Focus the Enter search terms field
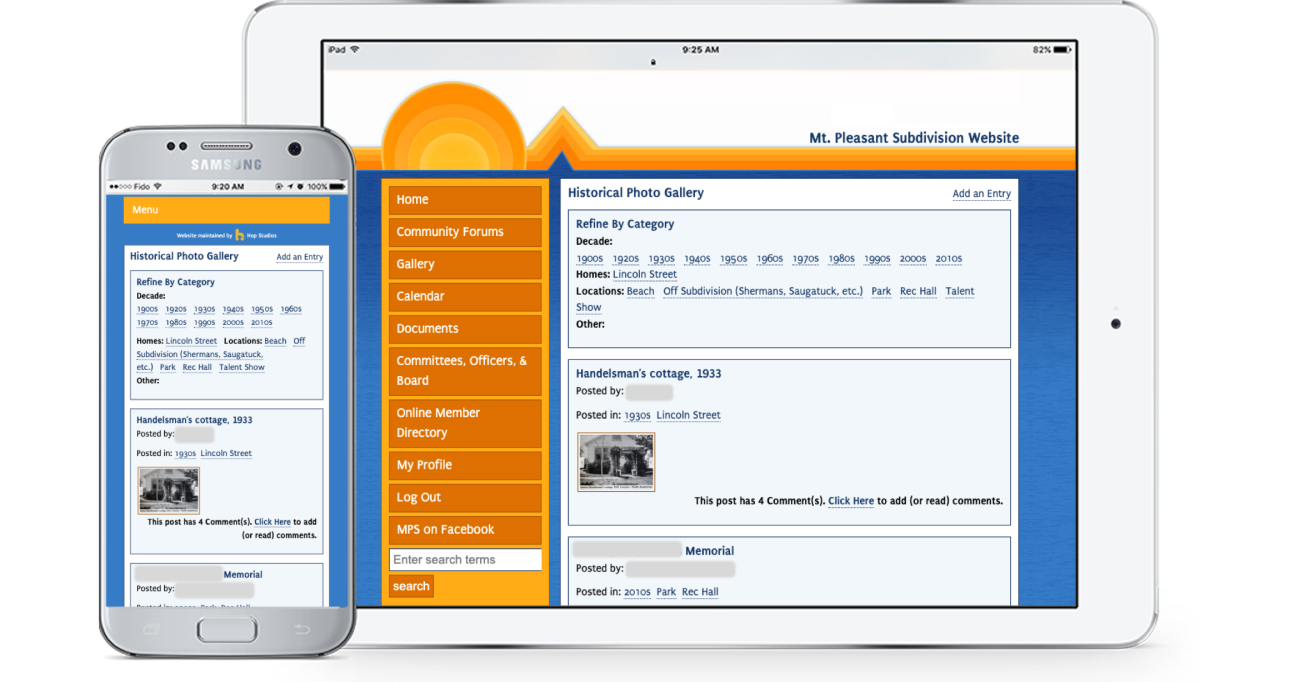The image size is (1300, 682). pyautogui.click(x=465, y=560)
